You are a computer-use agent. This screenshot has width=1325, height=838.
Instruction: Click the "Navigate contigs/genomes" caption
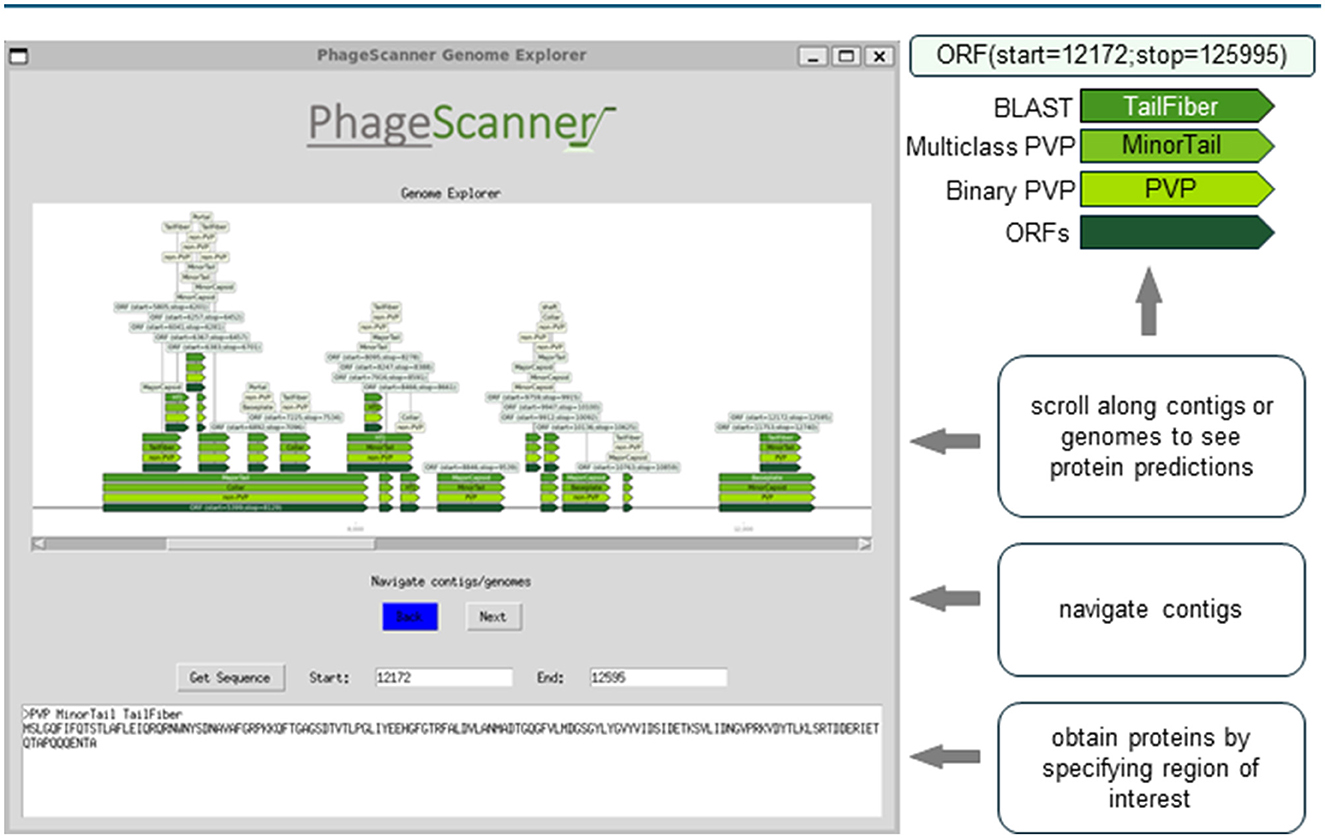point(451,581)
